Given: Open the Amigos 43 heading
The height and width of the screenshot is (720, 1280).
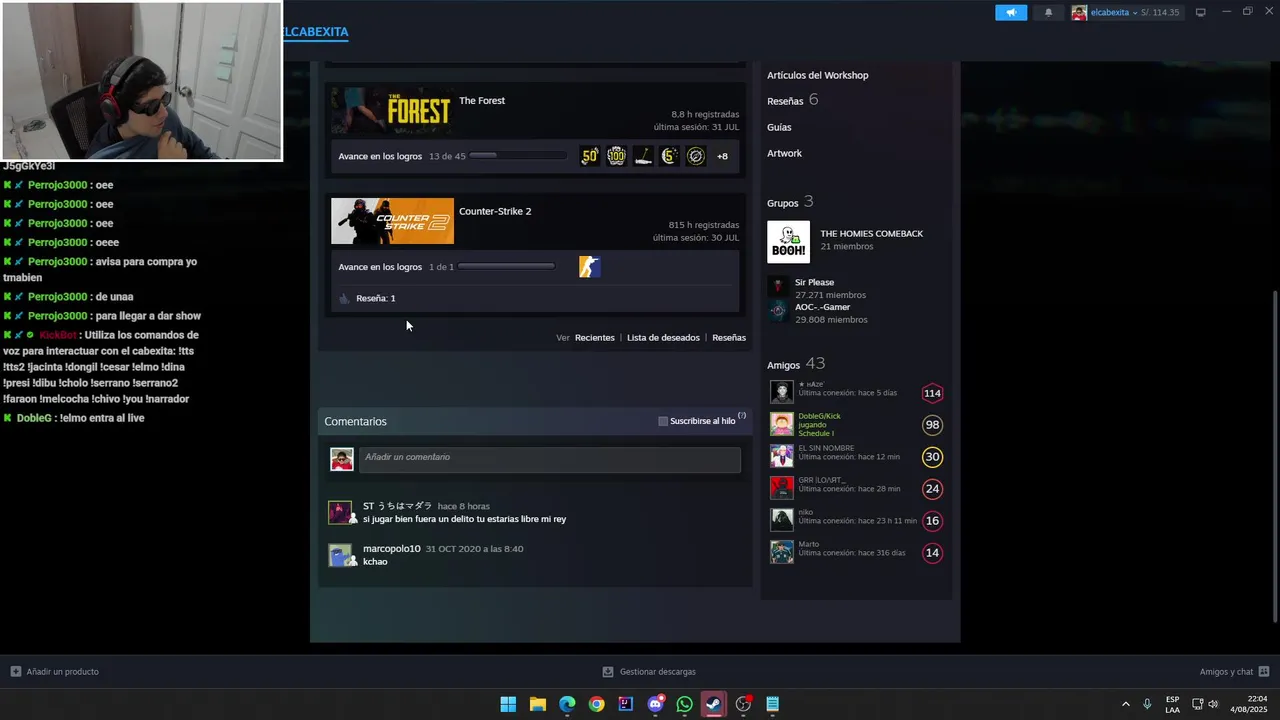Looking at the screenshot, I should (x=796, y=364).
